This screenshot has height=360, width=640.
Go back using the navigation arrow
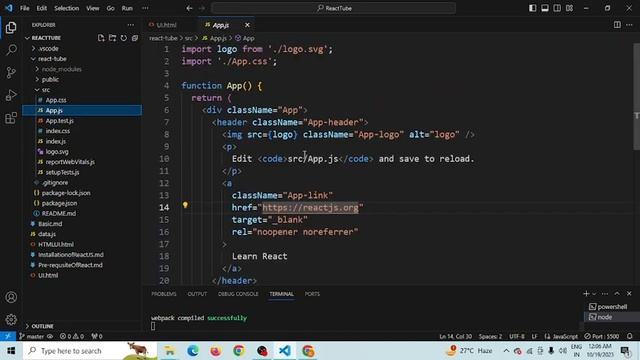[189, 8]
